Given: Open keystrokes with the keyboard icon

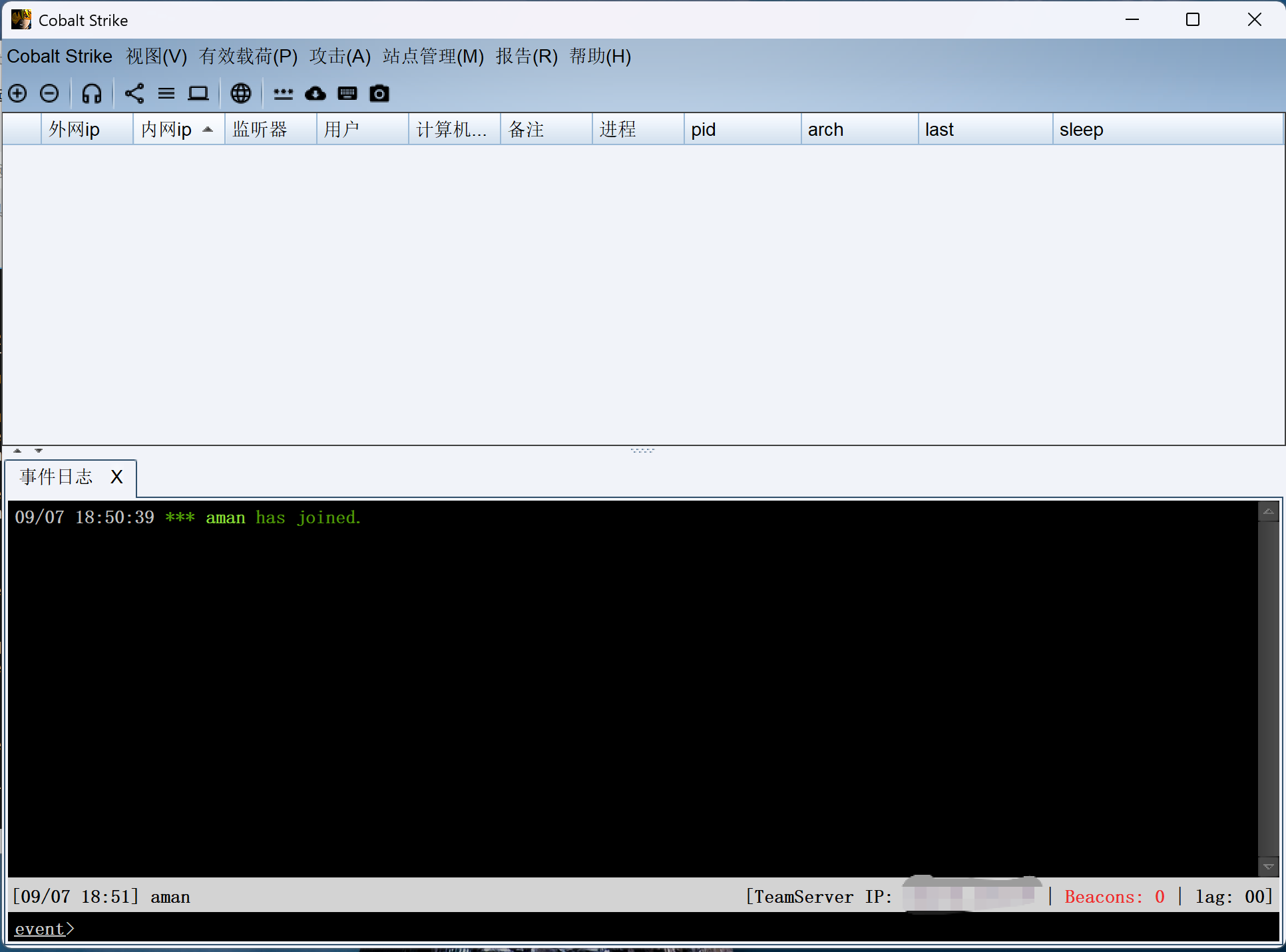Looking at the screenshot, I should click(x=347, y=93).
